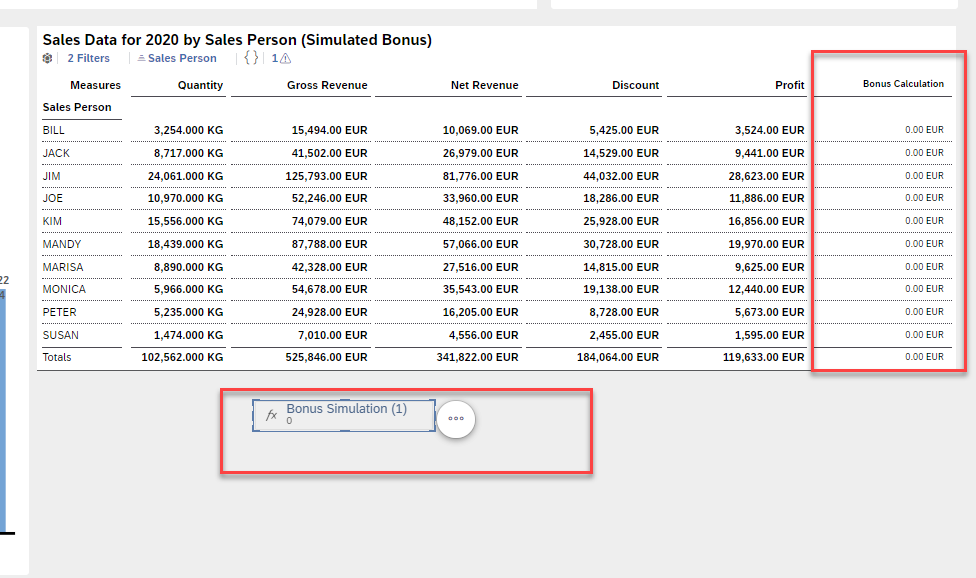The width and height of the screenshot is (976, 578).
Task: Select the Bonus Simulation (1) input control
Action: [346, 414]
